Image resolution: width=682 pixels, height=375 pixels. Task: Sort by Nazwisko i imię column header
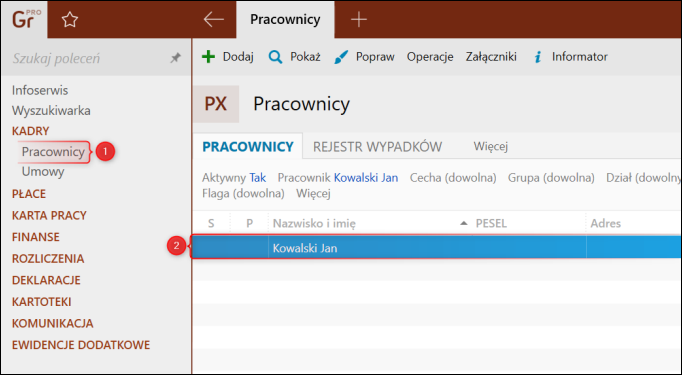tap(314, 224)
